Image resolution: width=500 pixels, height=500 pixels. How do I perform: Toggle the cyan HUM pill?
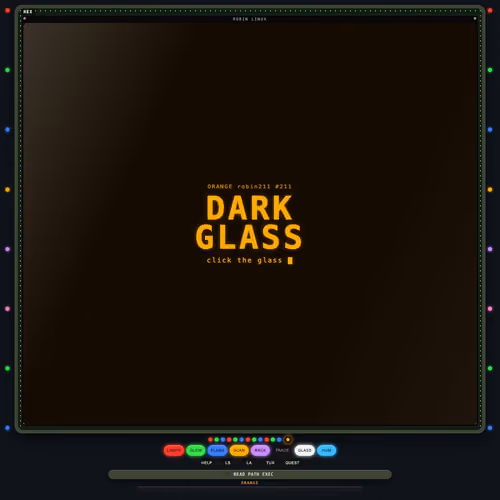click(326, 450)
